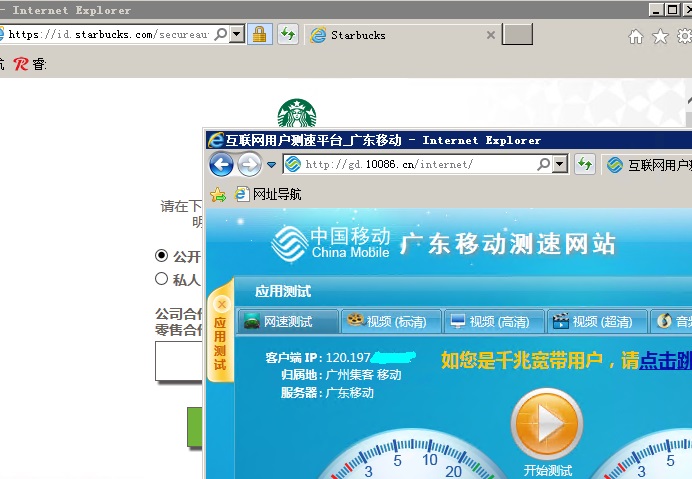Click the 点击跳 hyperlink for gigabit users

click(665, 361)
